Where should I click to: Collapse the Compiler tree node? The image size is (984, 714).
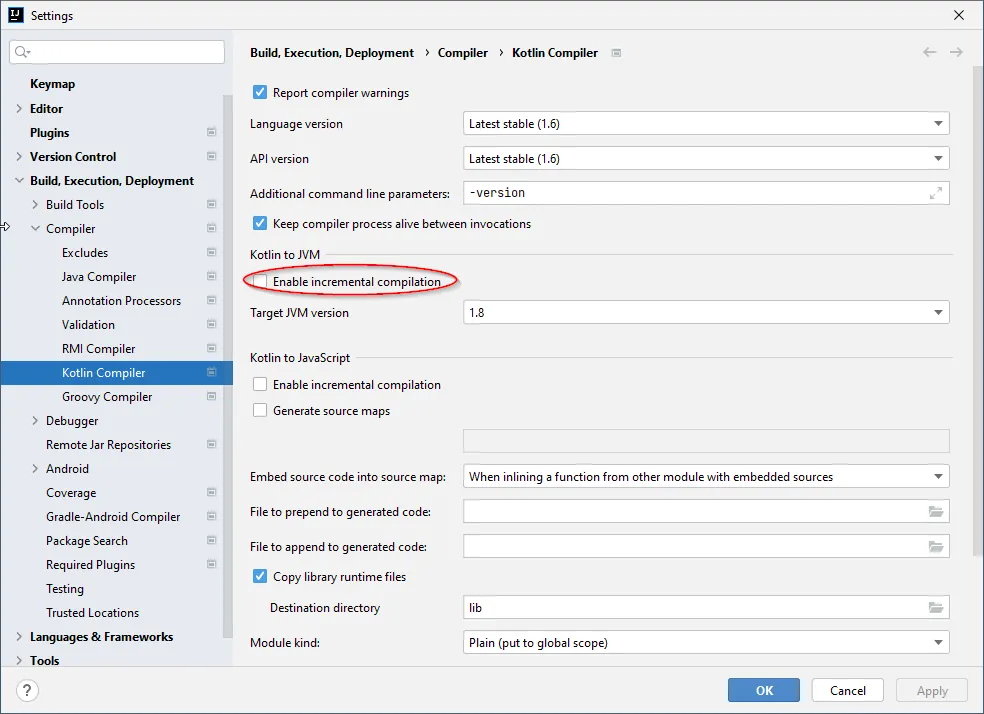(x=35, y=228)
